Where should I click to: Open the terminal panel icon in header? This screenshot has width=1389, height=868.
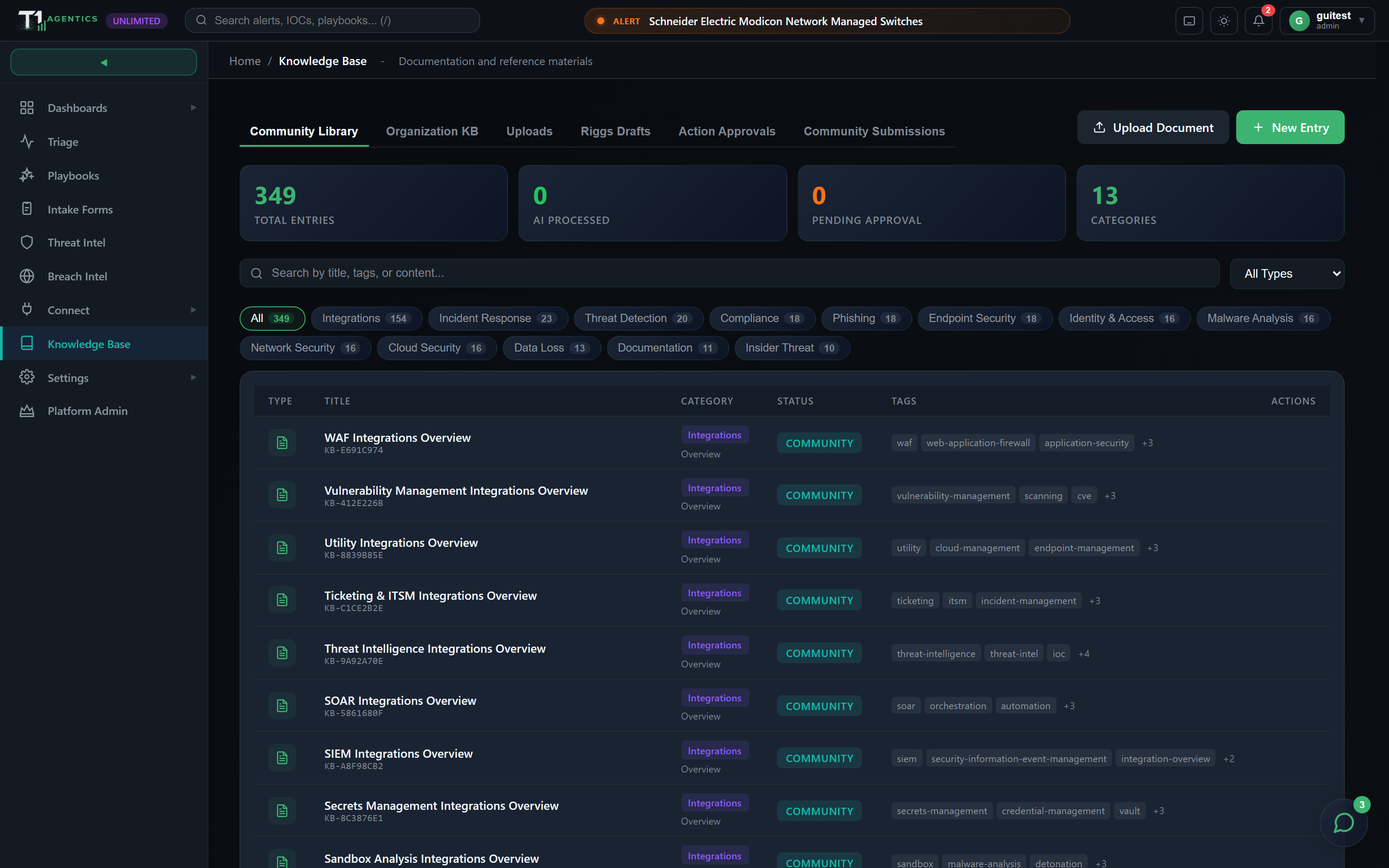(x=1189, y=21)
